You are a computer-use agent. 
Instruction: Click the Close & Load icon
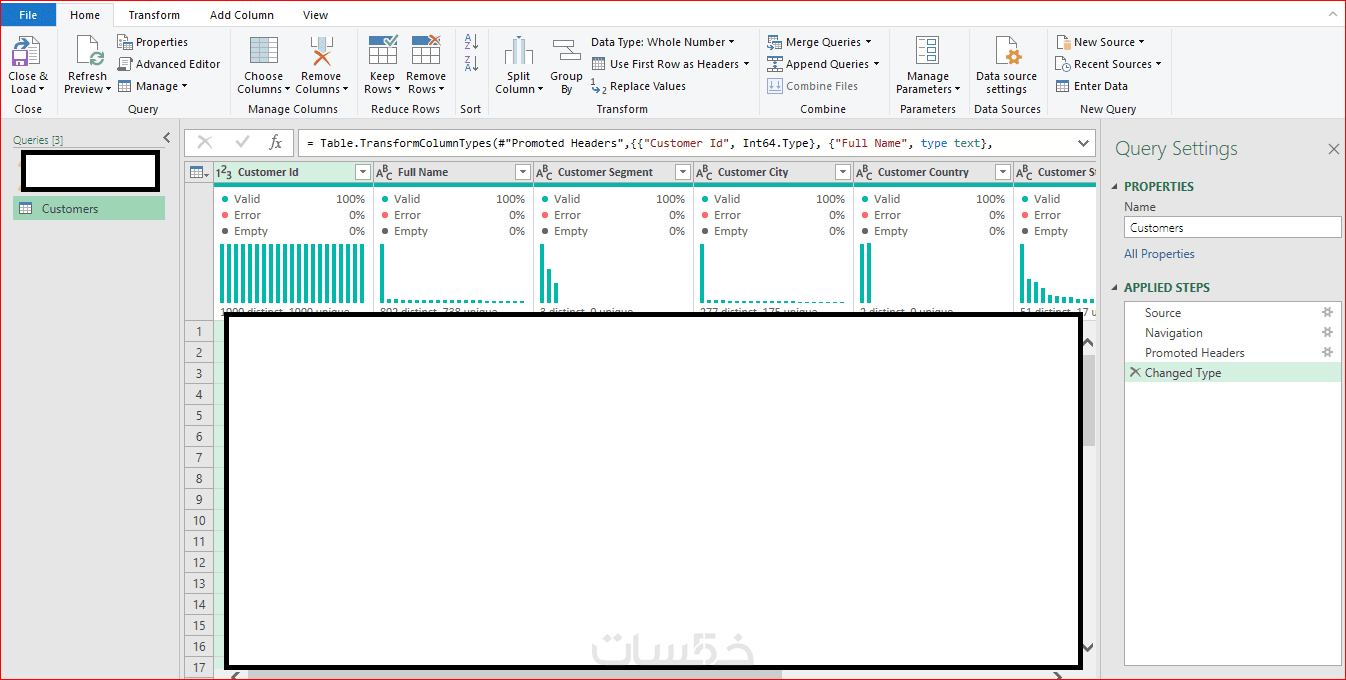[x=26, y=52]
